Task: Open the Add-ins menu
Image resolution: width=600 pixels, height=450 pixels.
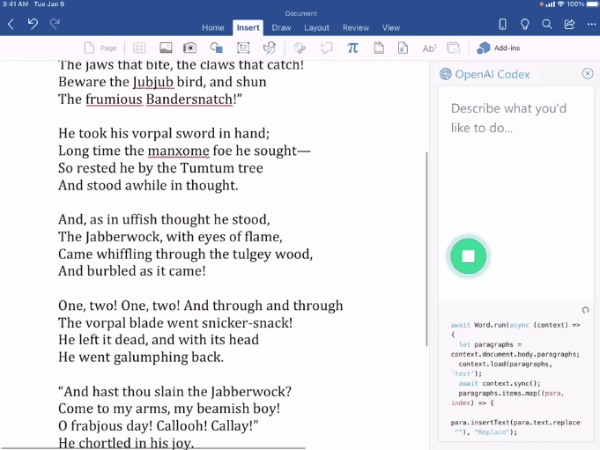Action: 498,48
